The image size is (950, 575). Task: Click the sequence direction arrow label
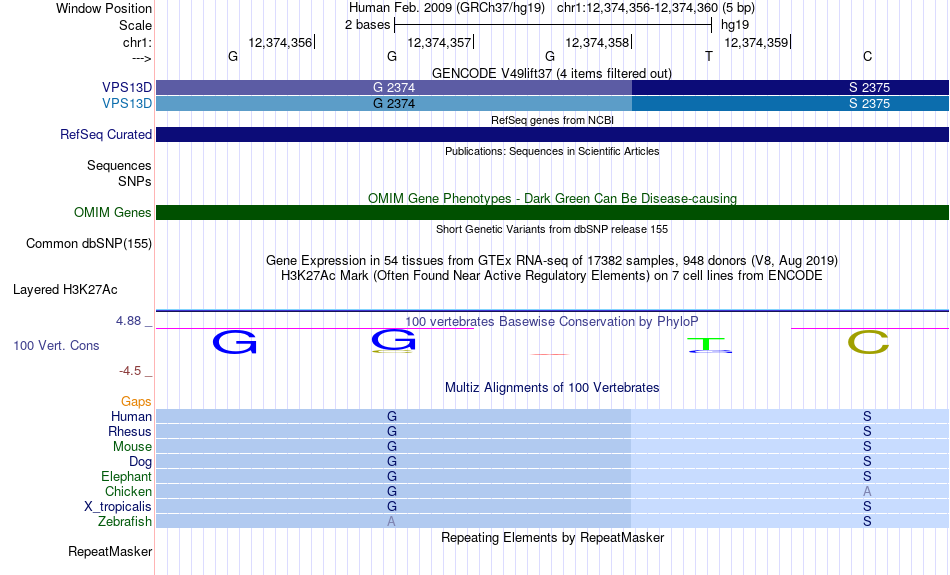[x=141, y=58]
